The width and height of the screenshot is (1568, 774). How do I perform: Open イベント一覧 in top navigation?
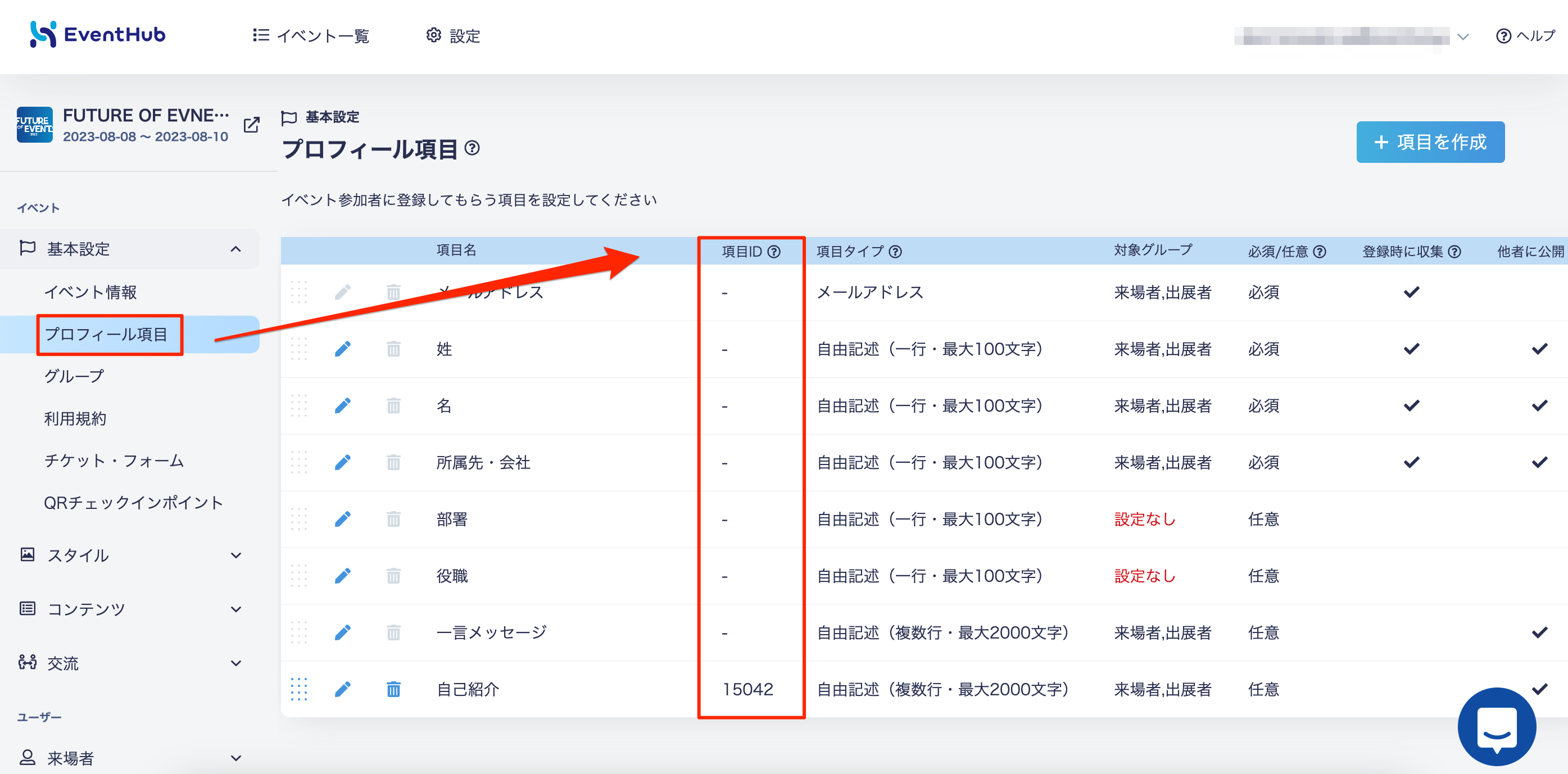point(311,36)
